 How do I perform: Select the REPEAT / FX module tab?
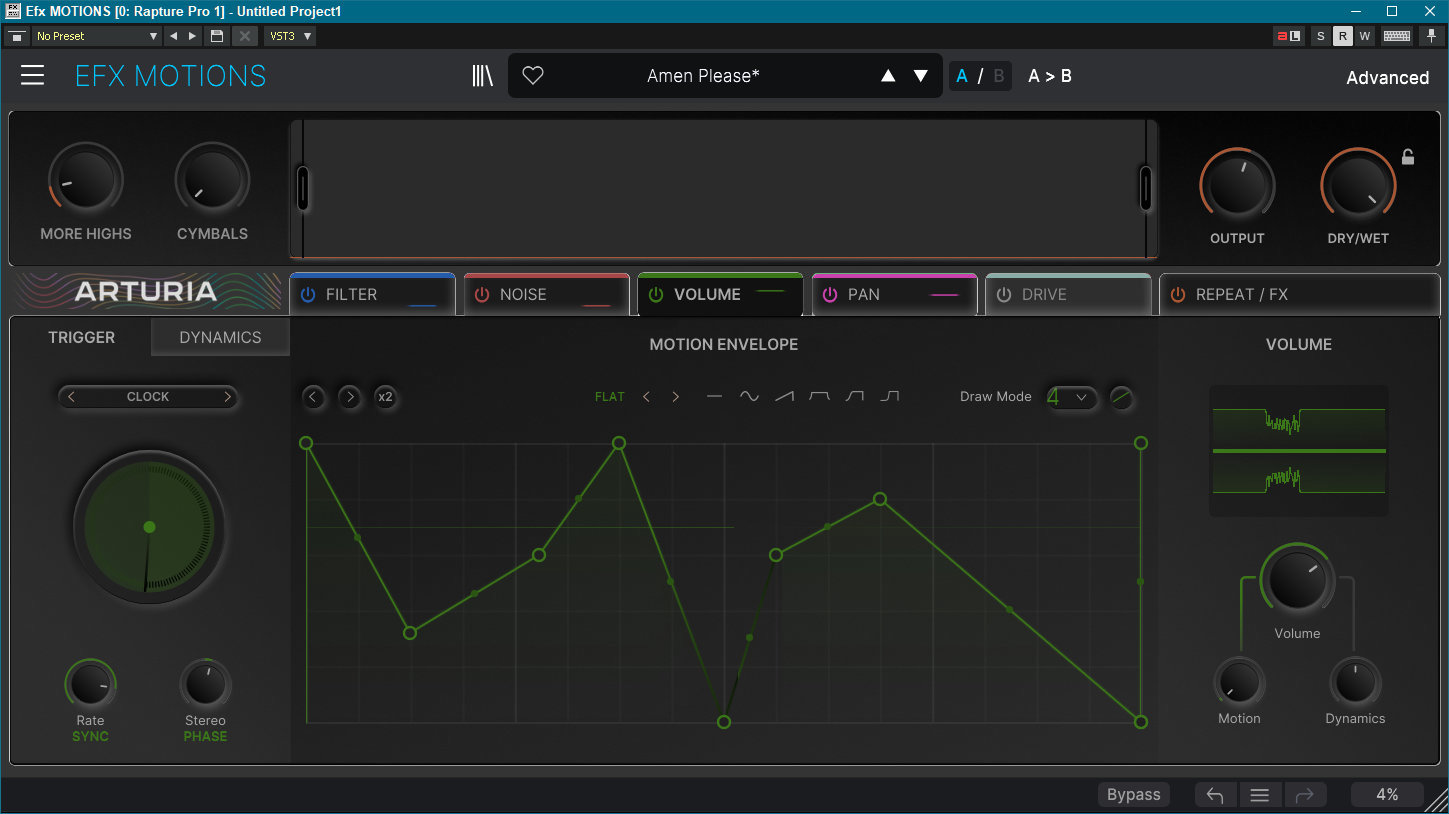1299,295
